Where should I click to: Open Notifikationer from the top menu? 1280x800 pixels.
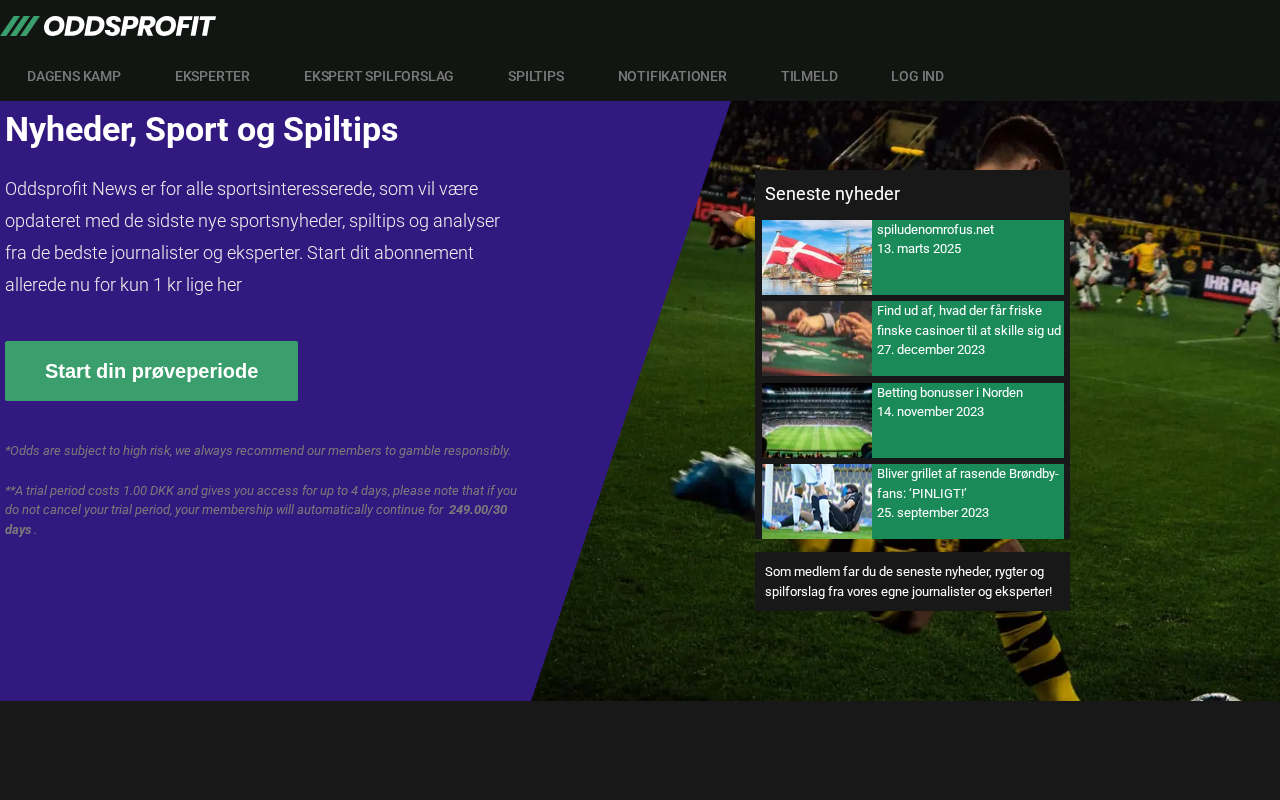tap(672, 76)
